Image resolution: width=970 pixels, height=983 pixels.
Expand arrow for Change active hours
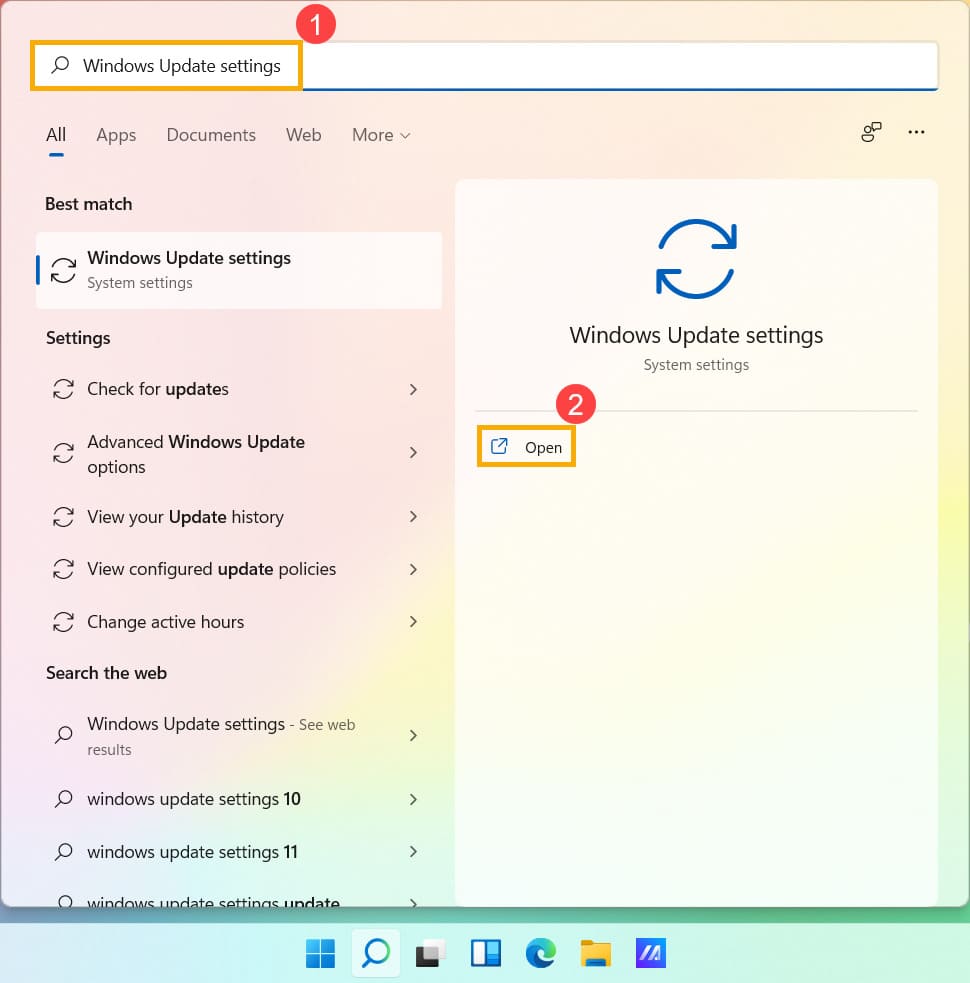(413, 622)
